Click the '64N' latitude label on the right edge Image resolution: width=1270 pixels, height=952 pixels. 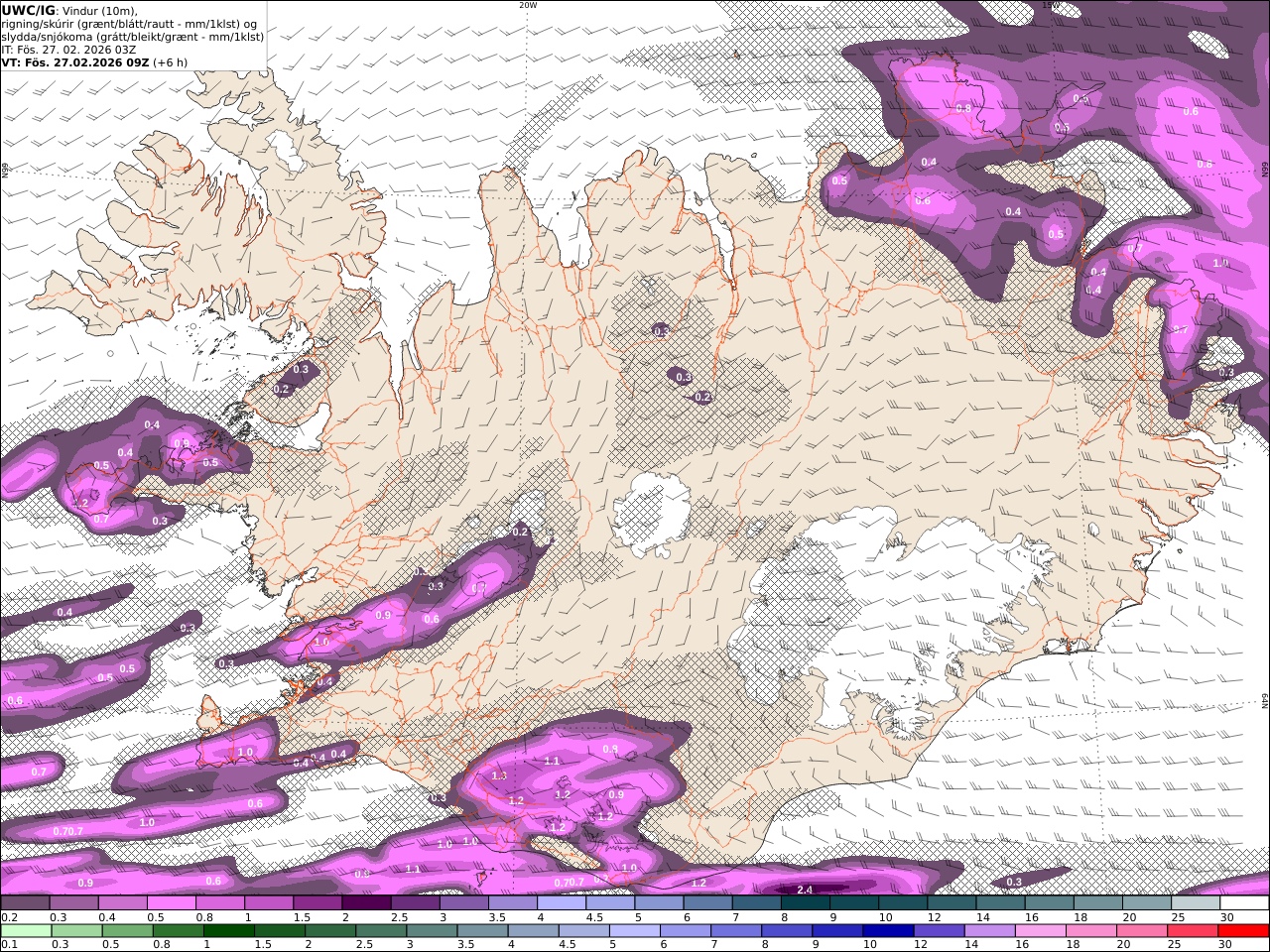click(1265, 701)
